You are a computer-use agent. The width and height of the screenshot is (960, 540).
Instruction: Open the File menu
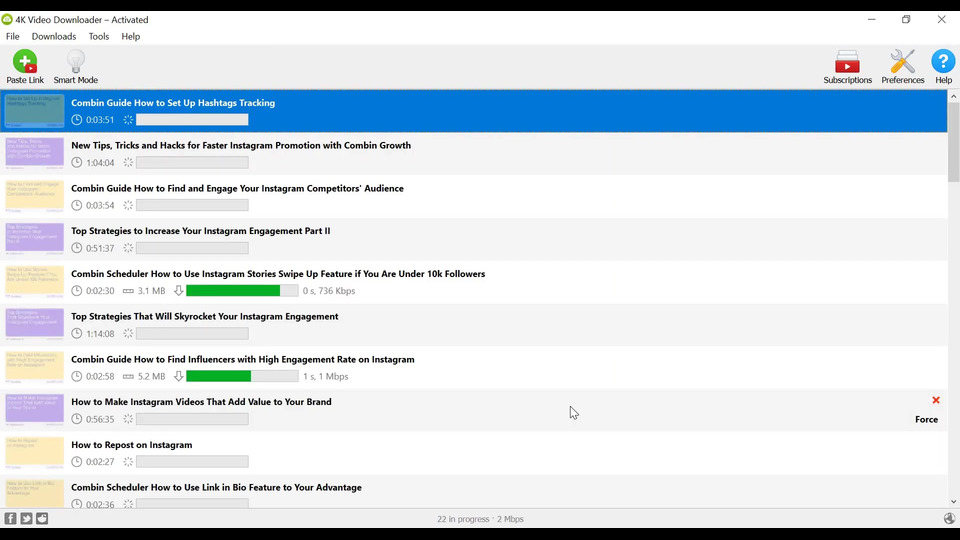coord(13,36)
